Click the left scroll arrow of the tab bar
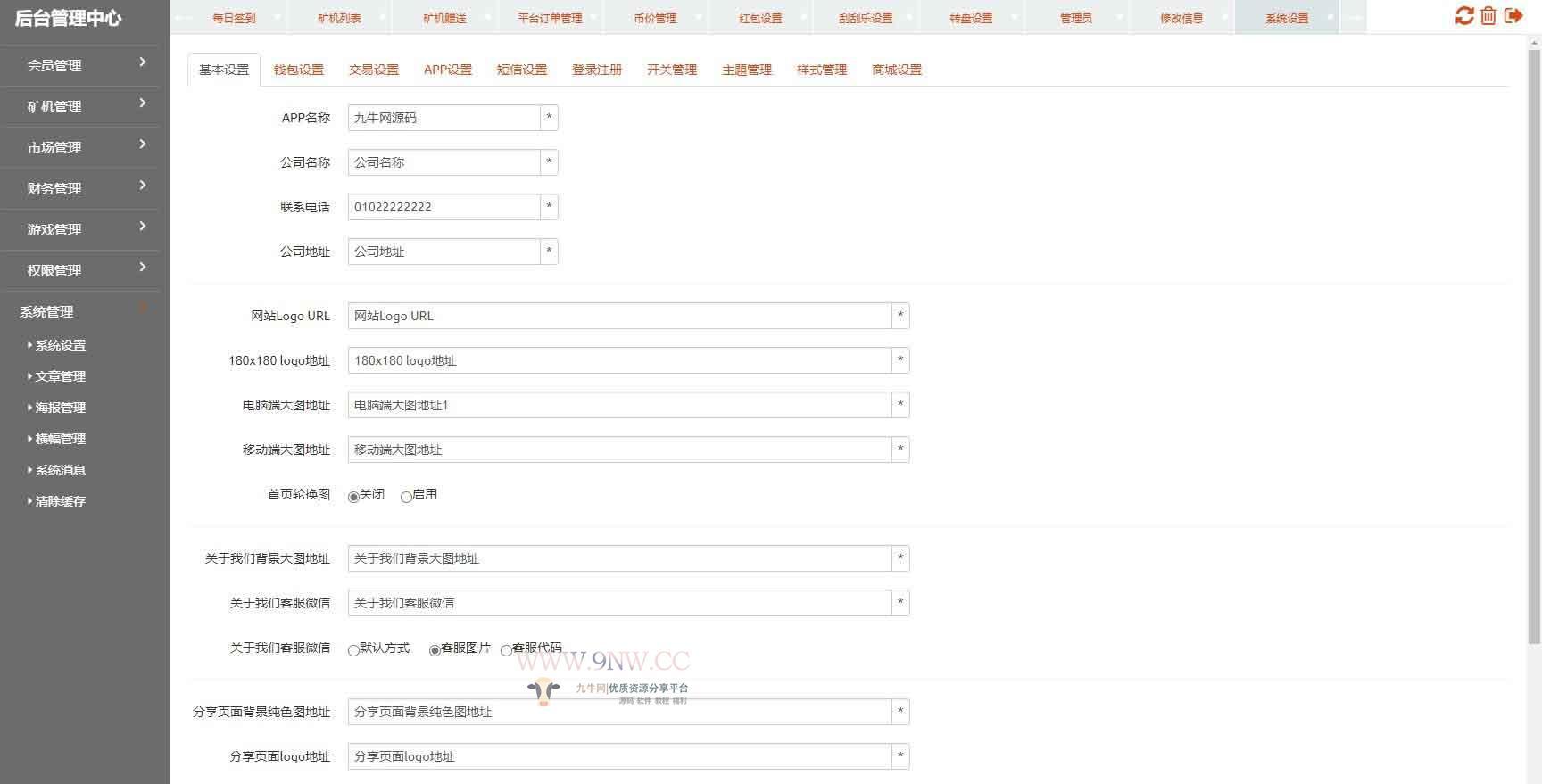1542x784 pixels. pos(182,18)
